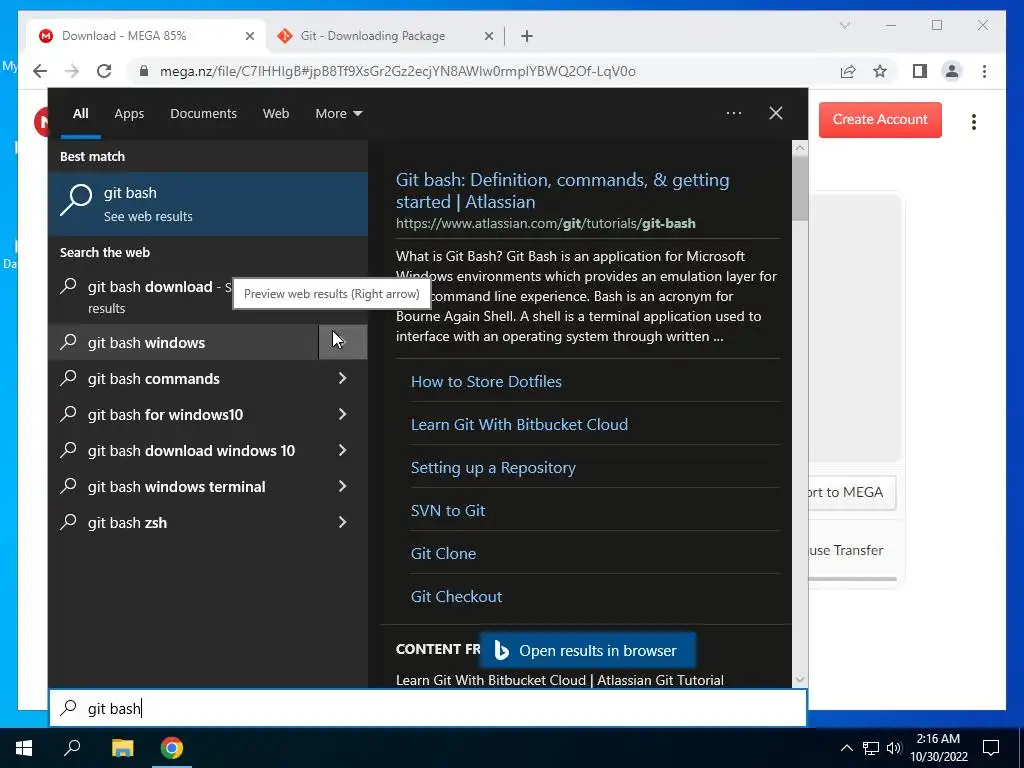Reload the MEGA page
1024x768 pixels.
tap(104, 71)
